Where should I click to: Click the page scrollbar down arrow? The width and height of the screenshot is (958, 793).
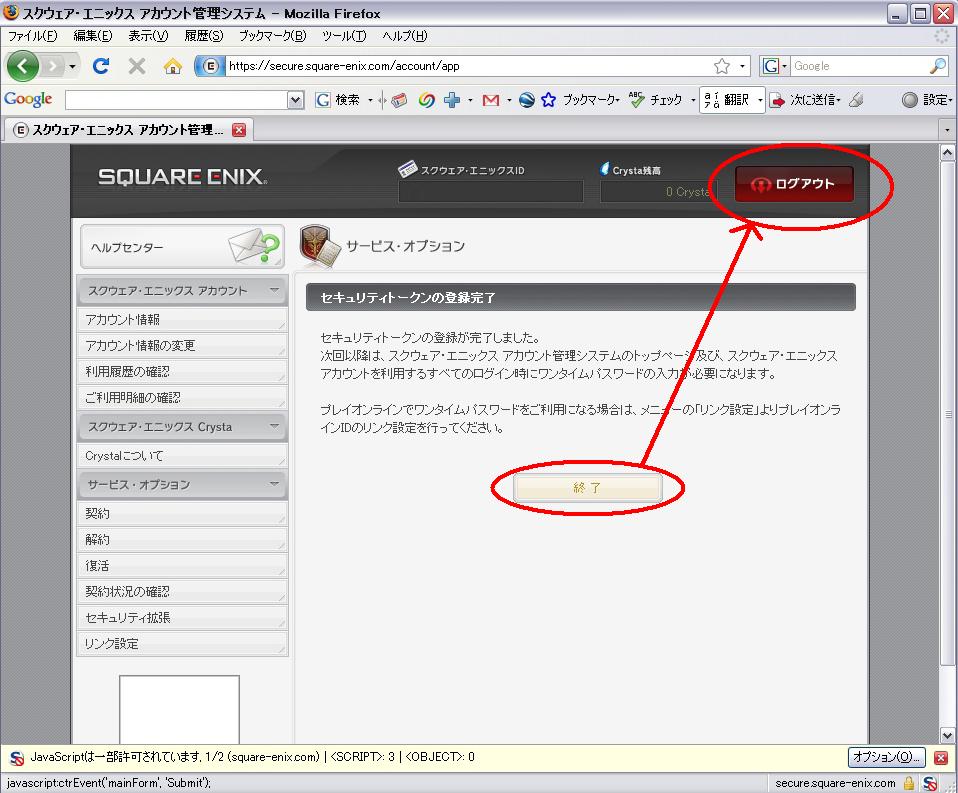tap(947, 736)
